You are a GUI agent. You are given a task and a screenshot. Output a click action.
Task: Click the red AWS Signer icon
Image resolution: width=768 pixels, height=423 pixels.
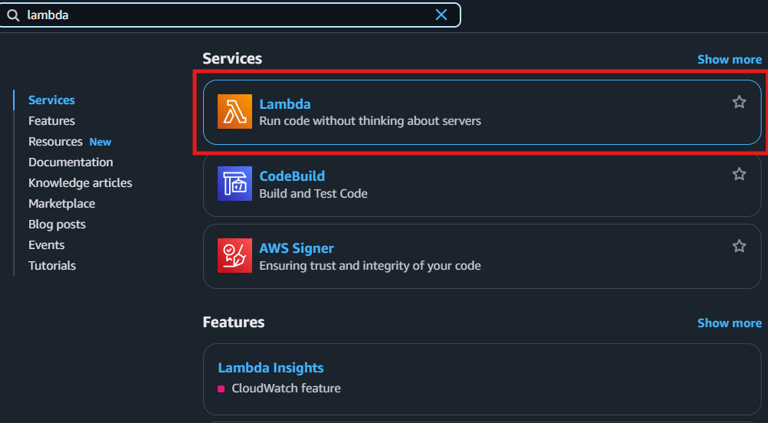click(235, 255)
